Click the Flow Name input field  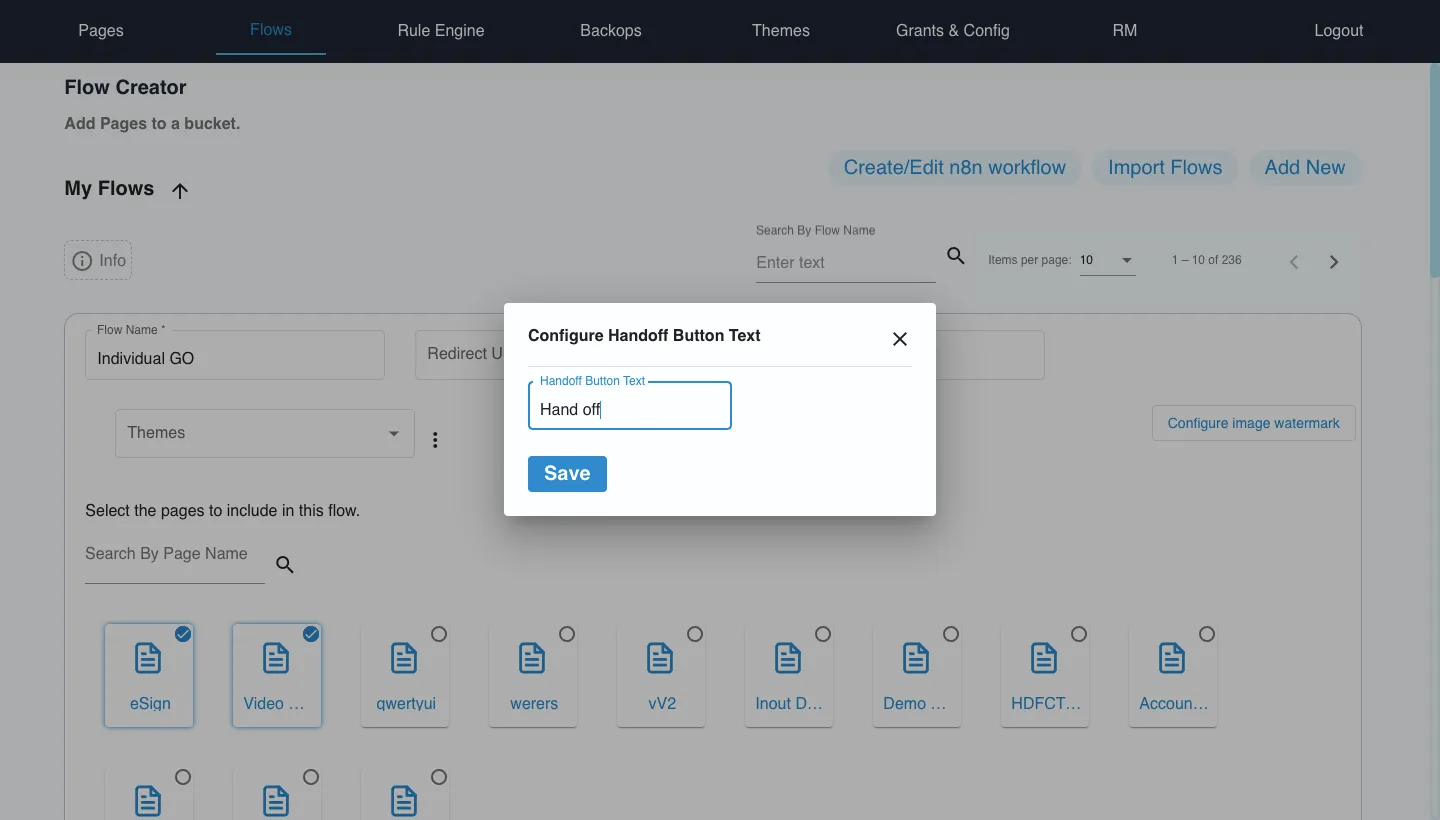click(x=235, y=356)
